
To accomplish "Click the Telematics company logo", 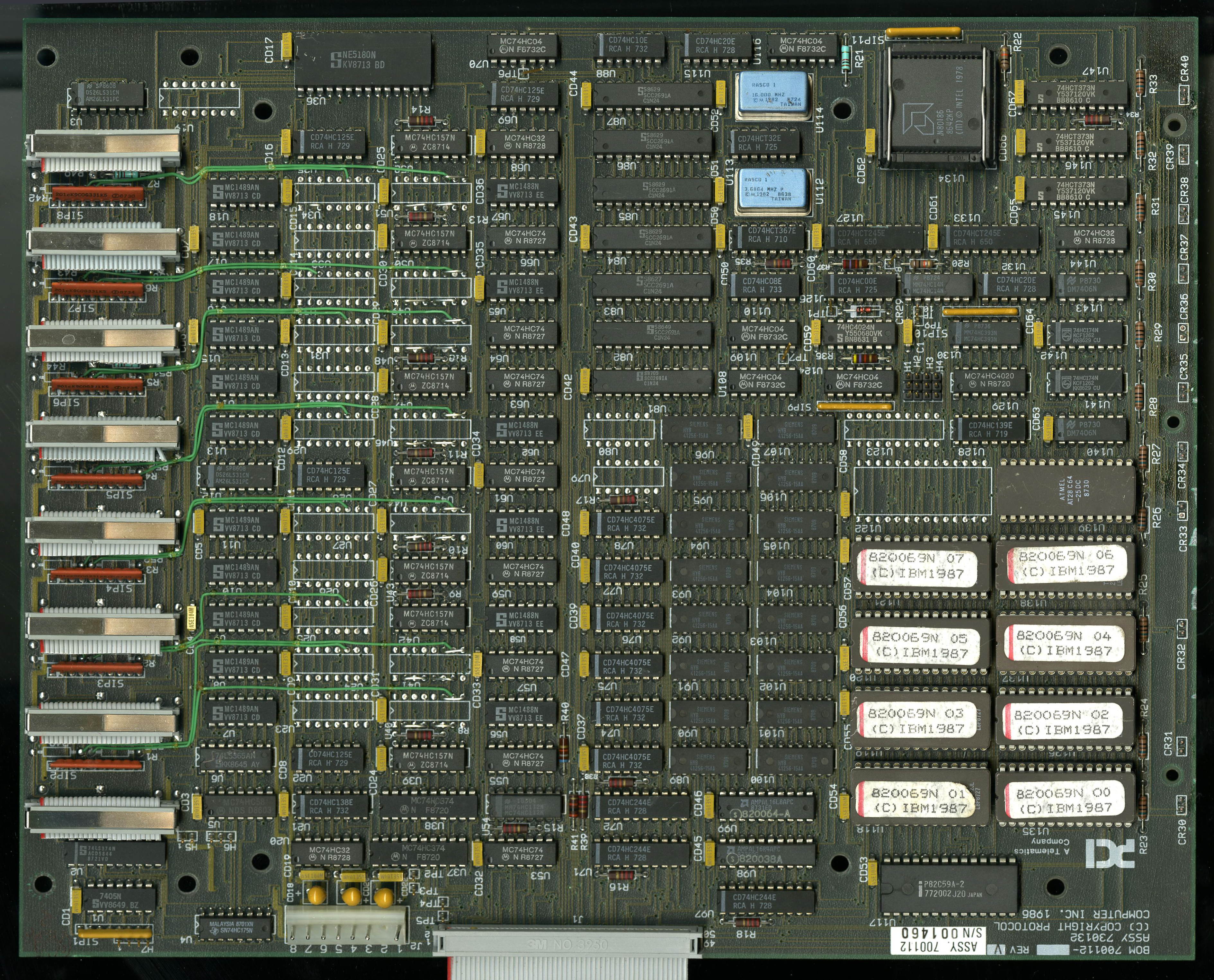I will click(x=1110, y=854).
